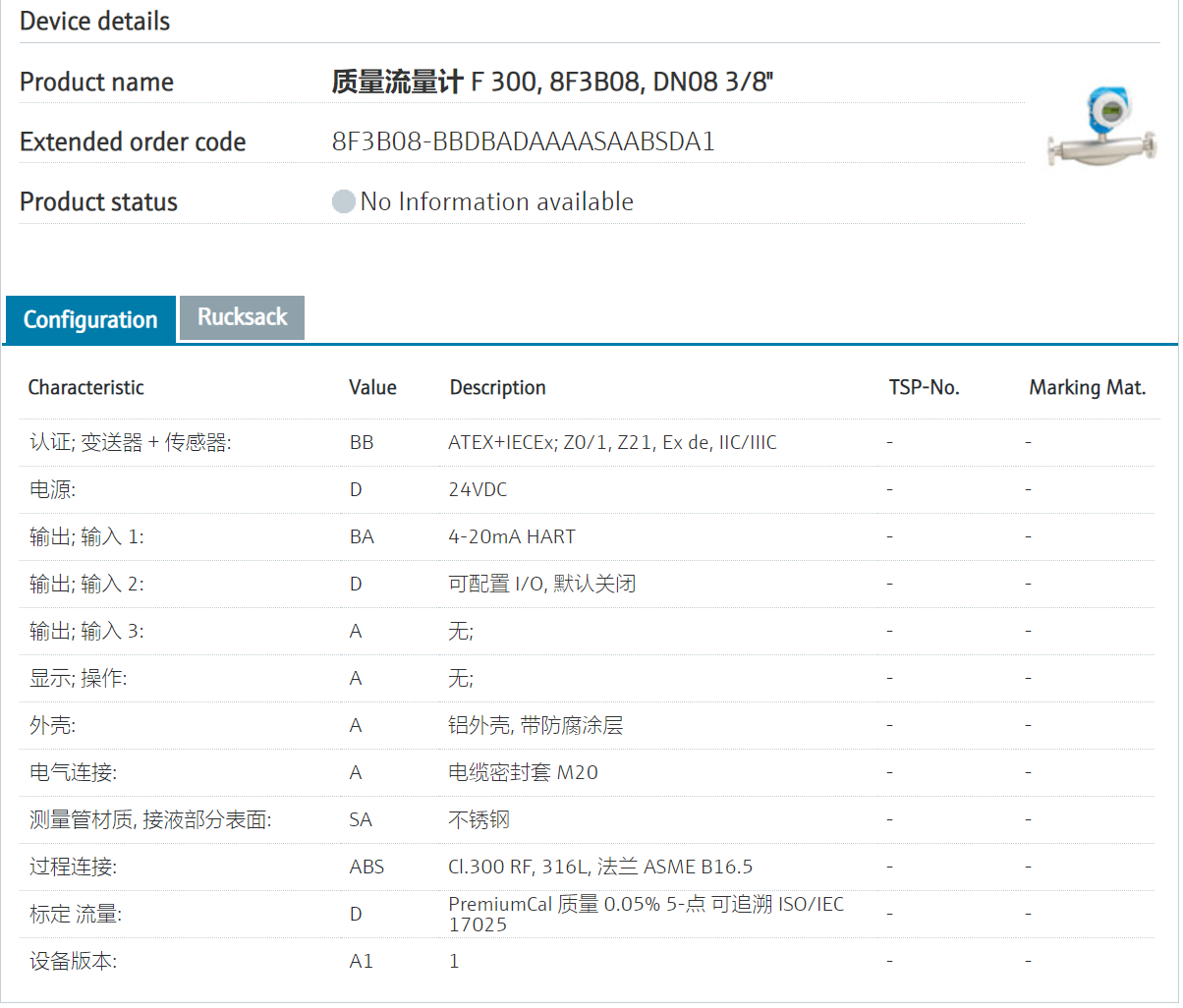Switch to the Rucksack tab
1183x1008 pixels.
click(x=242, y=317)
